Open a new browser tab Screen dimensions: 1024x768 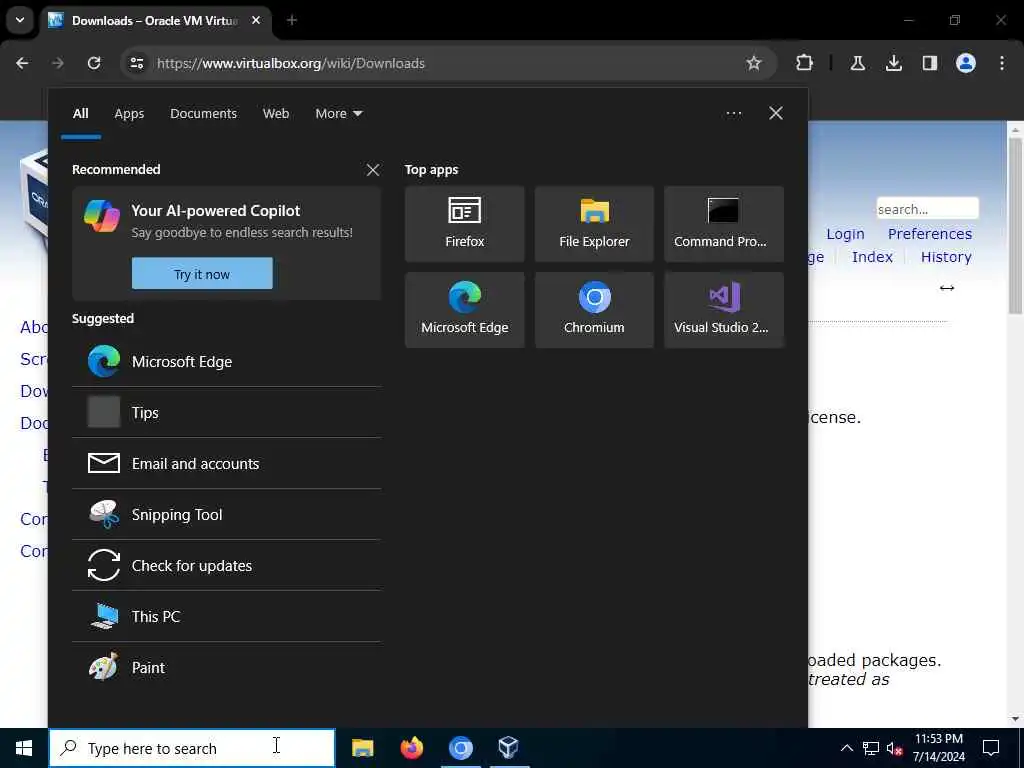(292, 20)
